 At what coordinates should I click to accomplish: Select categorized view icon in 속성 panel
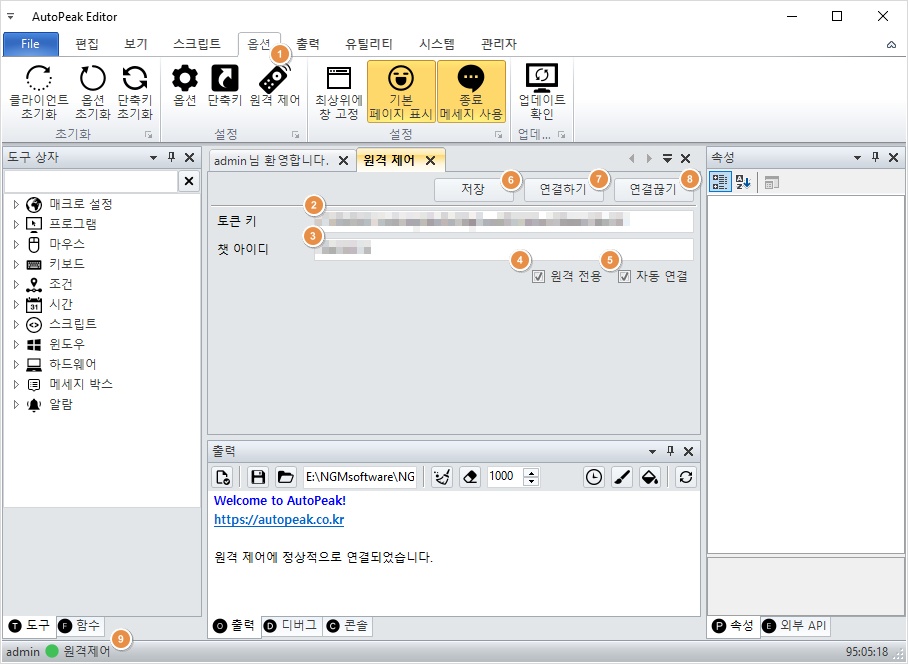click(720, 182)
